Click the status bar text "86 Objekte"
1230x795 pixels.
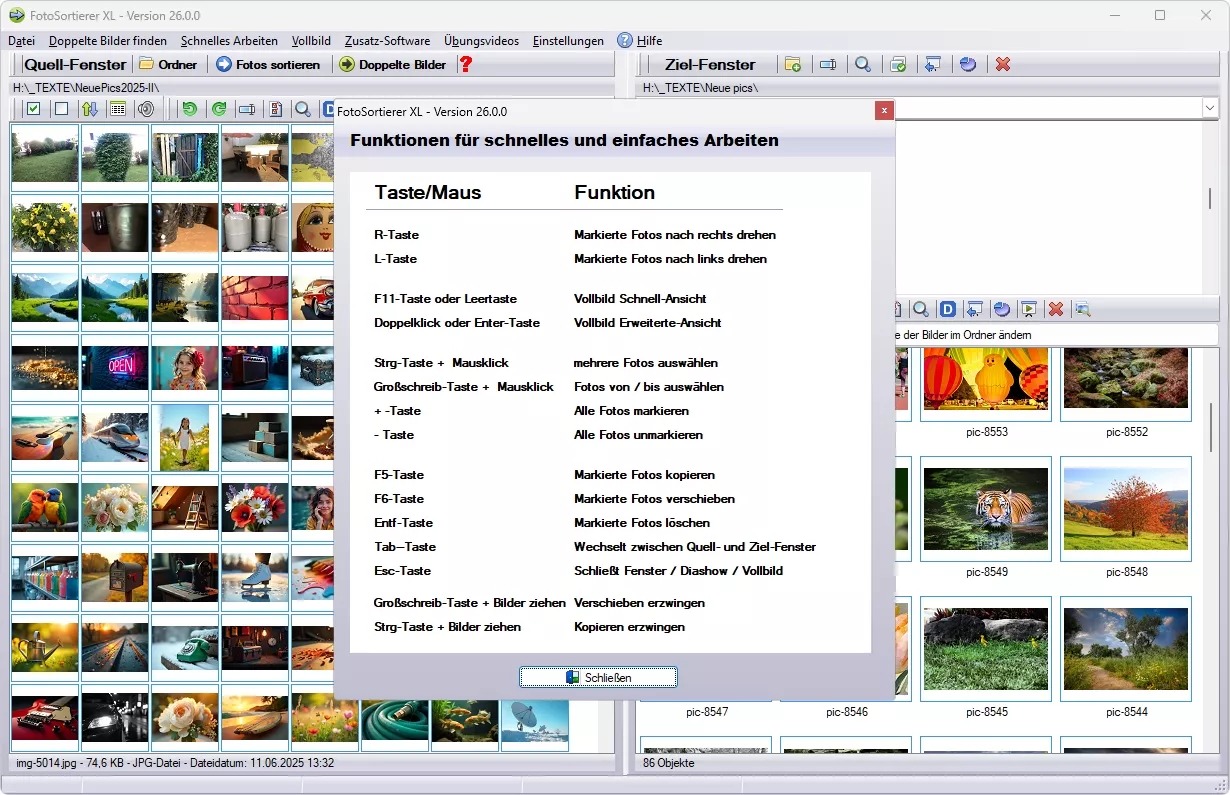tap(669, 763)
